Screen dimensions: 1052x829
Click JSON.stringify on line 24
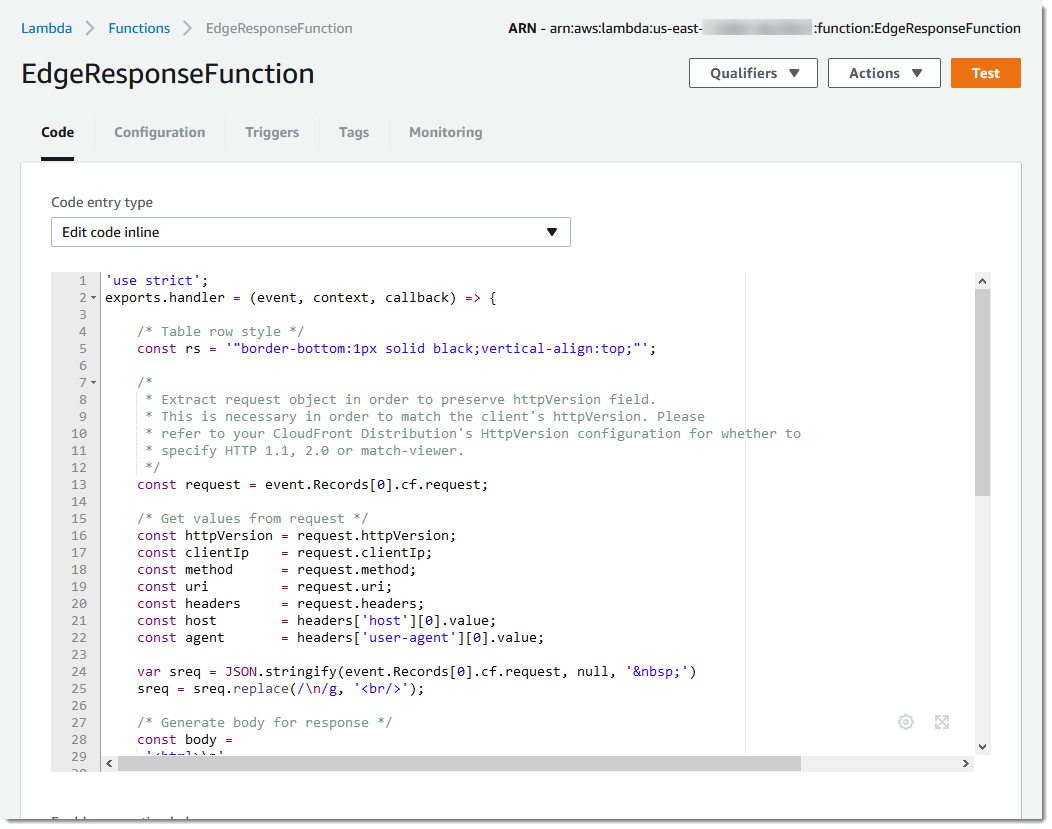280,671
